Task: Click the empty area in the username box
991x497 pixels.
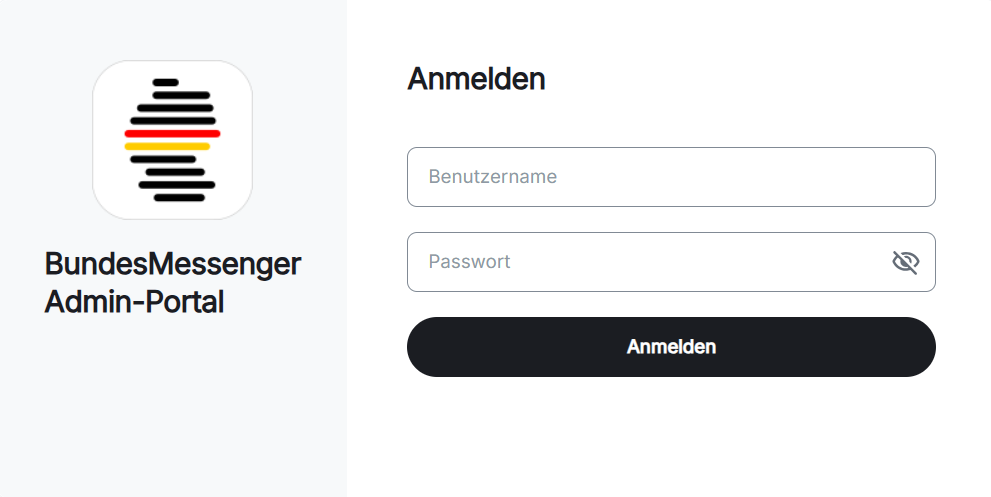Action: (746, 177)
